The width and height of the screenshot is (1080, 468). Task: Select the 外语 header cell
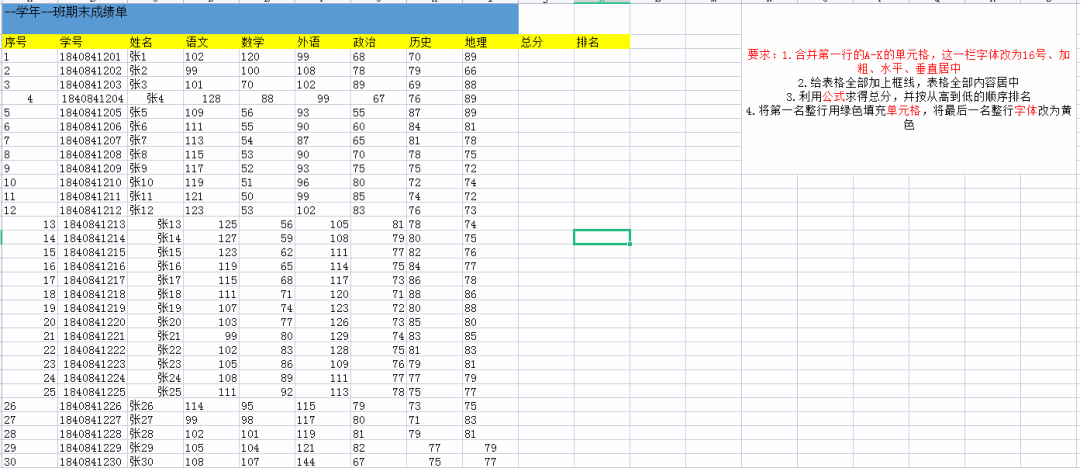(321, 42)
